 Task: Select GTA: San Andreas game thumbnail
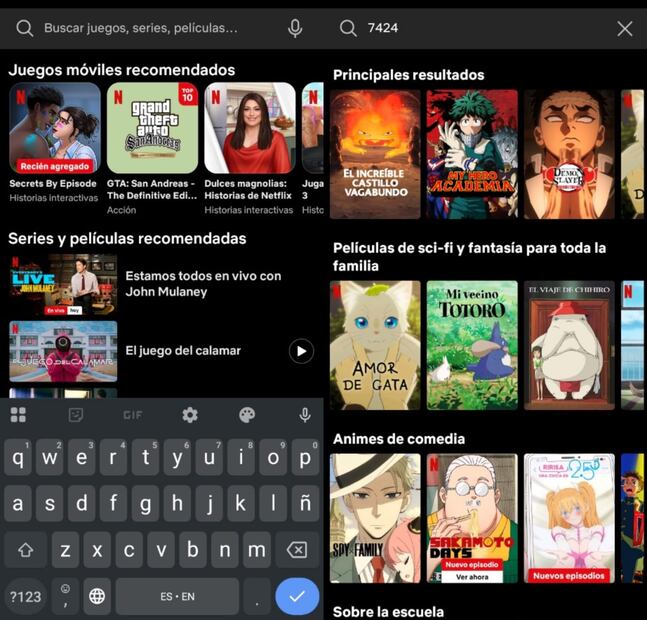coord(152,128)
